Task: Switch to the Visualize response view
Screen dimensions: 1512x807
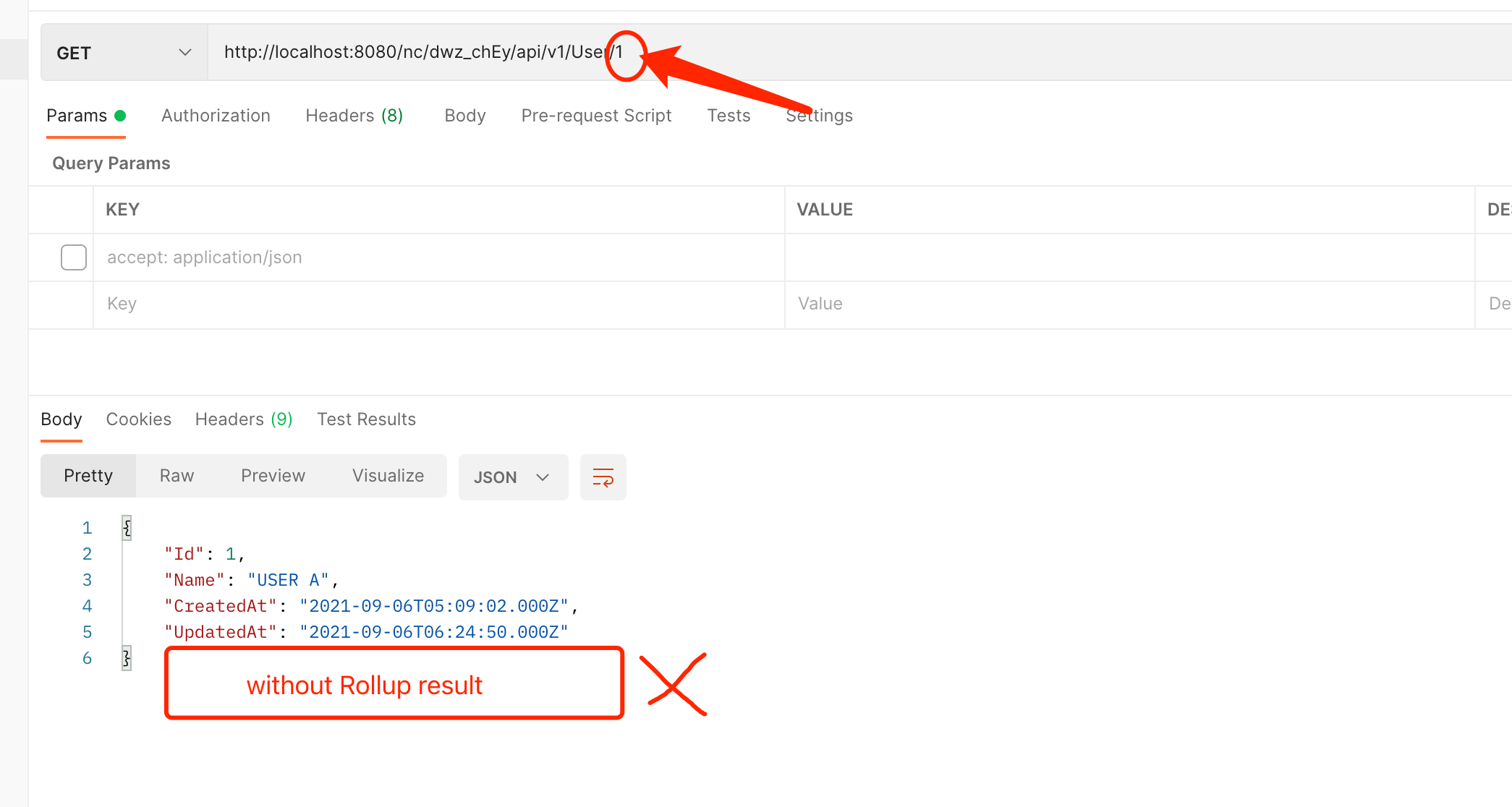Action: [388, 475]
